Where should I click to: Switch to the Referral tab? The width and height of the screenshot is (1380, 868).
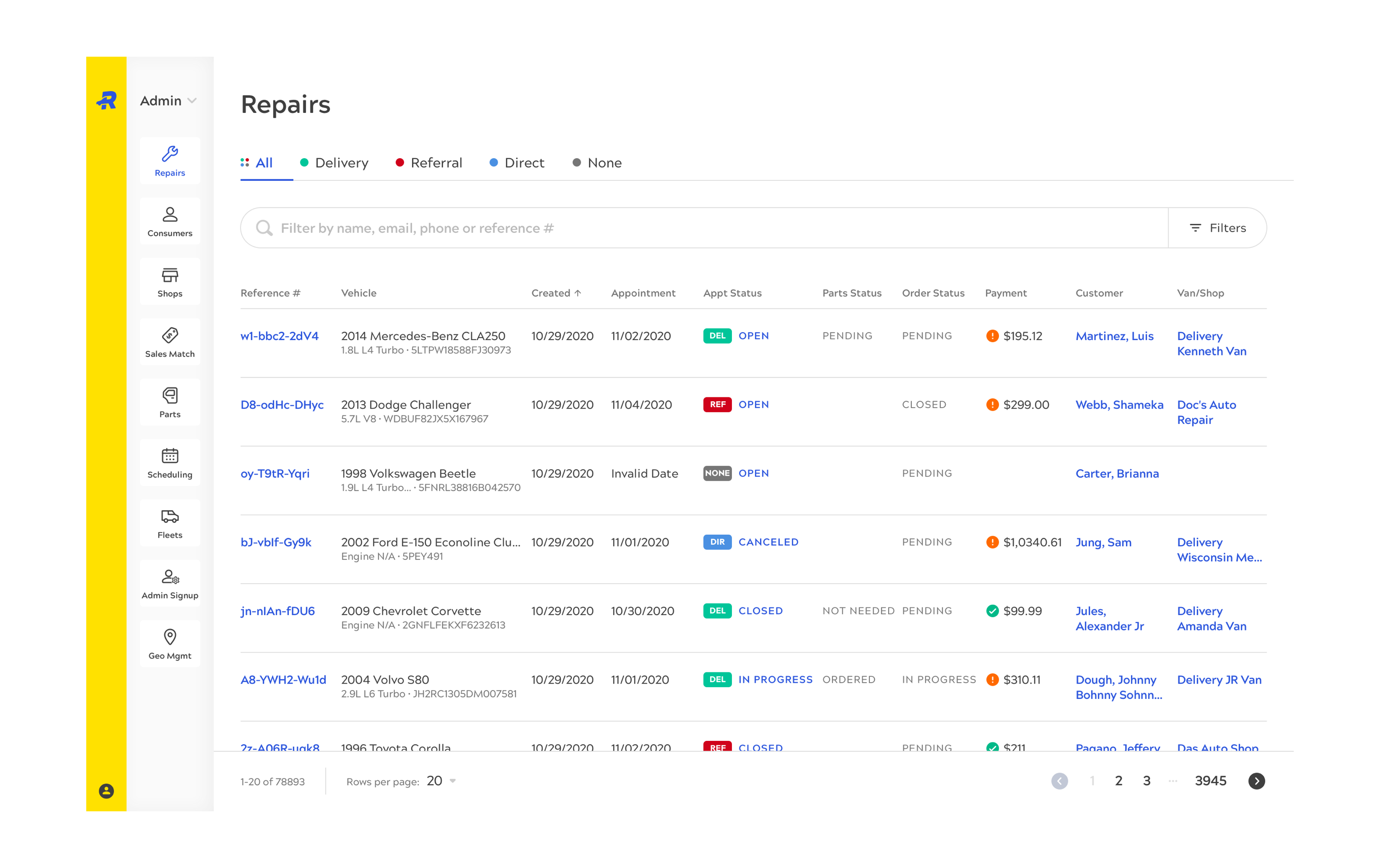429,163
